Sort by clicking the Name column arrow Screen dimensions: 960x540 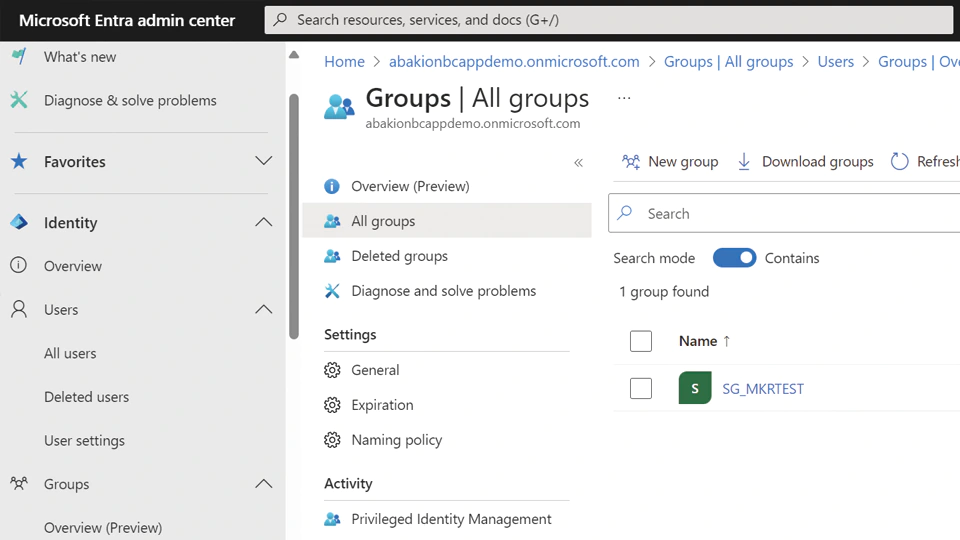click(x=727, y=341)
